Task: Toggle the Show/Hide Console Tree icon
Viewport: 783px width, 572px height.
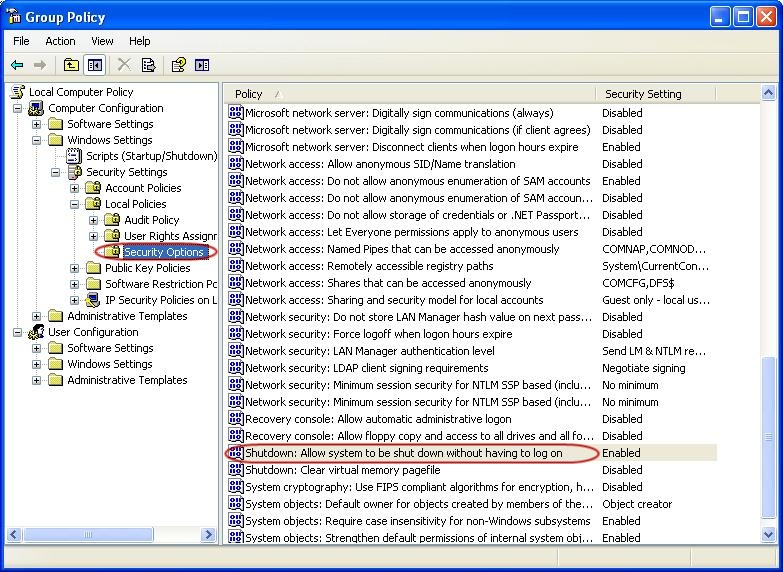Action: tap(94, 65)
